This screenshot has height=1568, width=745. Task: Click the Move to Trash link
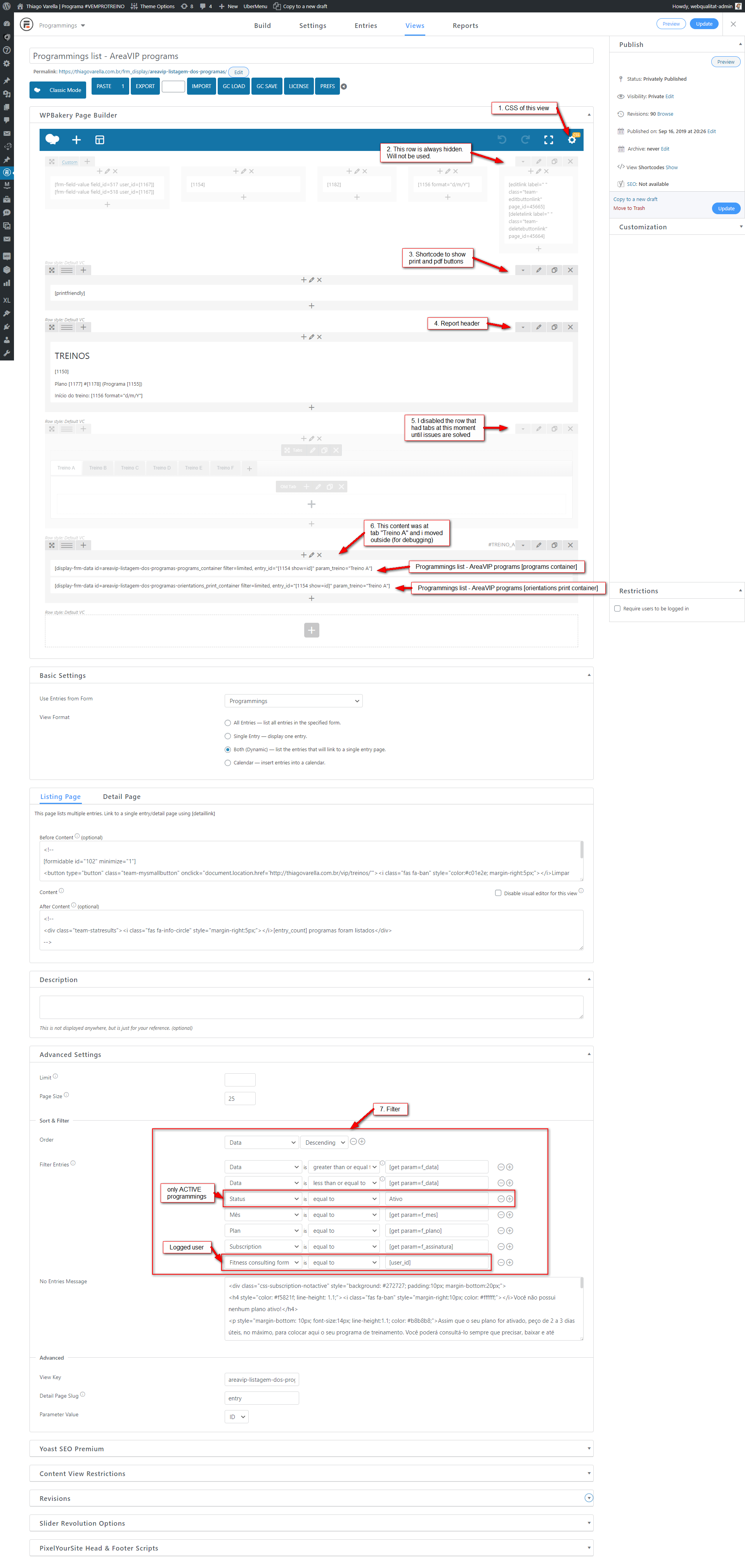(x=629, y=209)
